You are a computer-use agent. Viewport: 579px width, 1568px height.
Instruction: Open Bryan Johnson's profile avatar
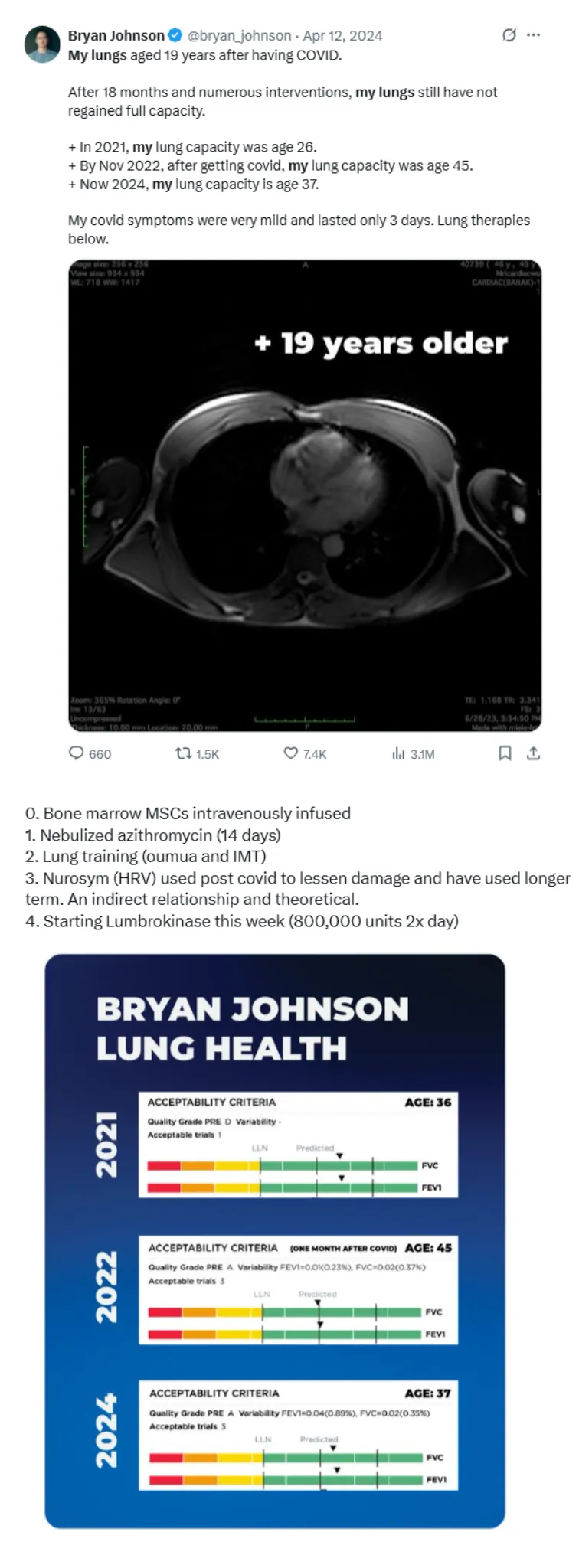[42, 44]
